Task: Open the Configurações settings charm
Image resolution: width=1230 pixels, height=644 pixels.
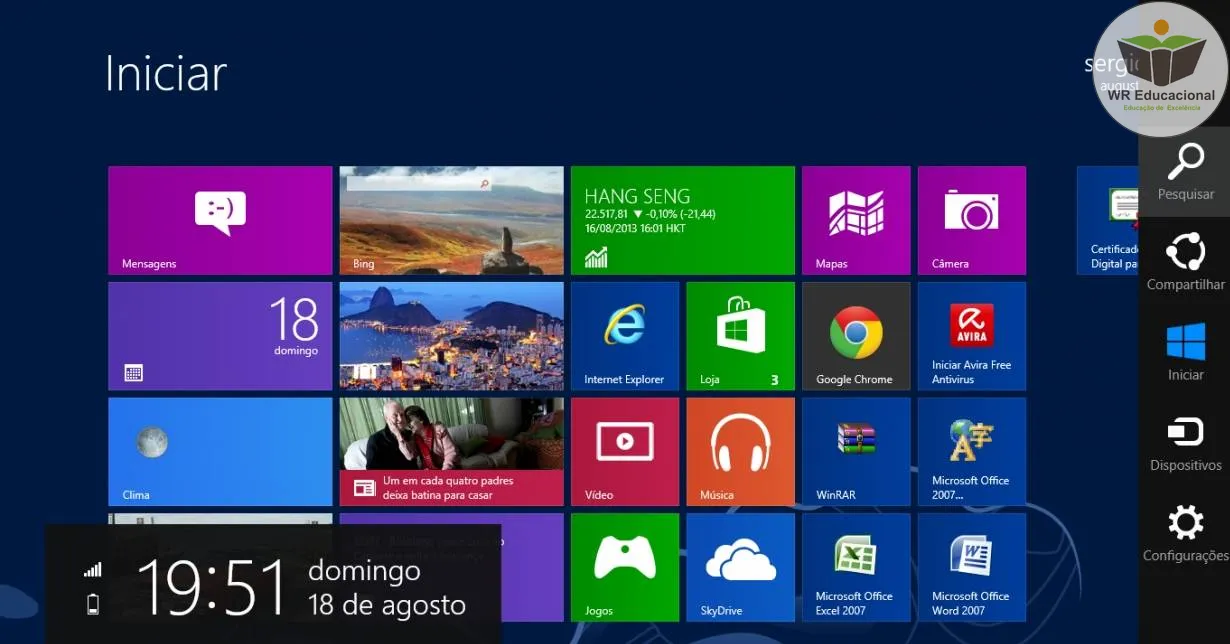Action: pos(1186,534)
